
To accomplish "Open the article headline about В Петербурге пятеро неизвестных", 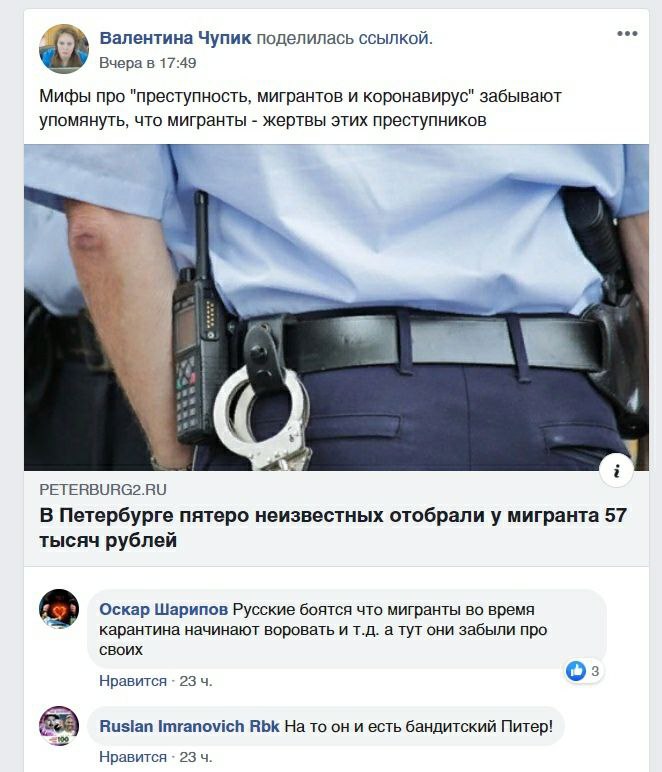I will 333,528.
